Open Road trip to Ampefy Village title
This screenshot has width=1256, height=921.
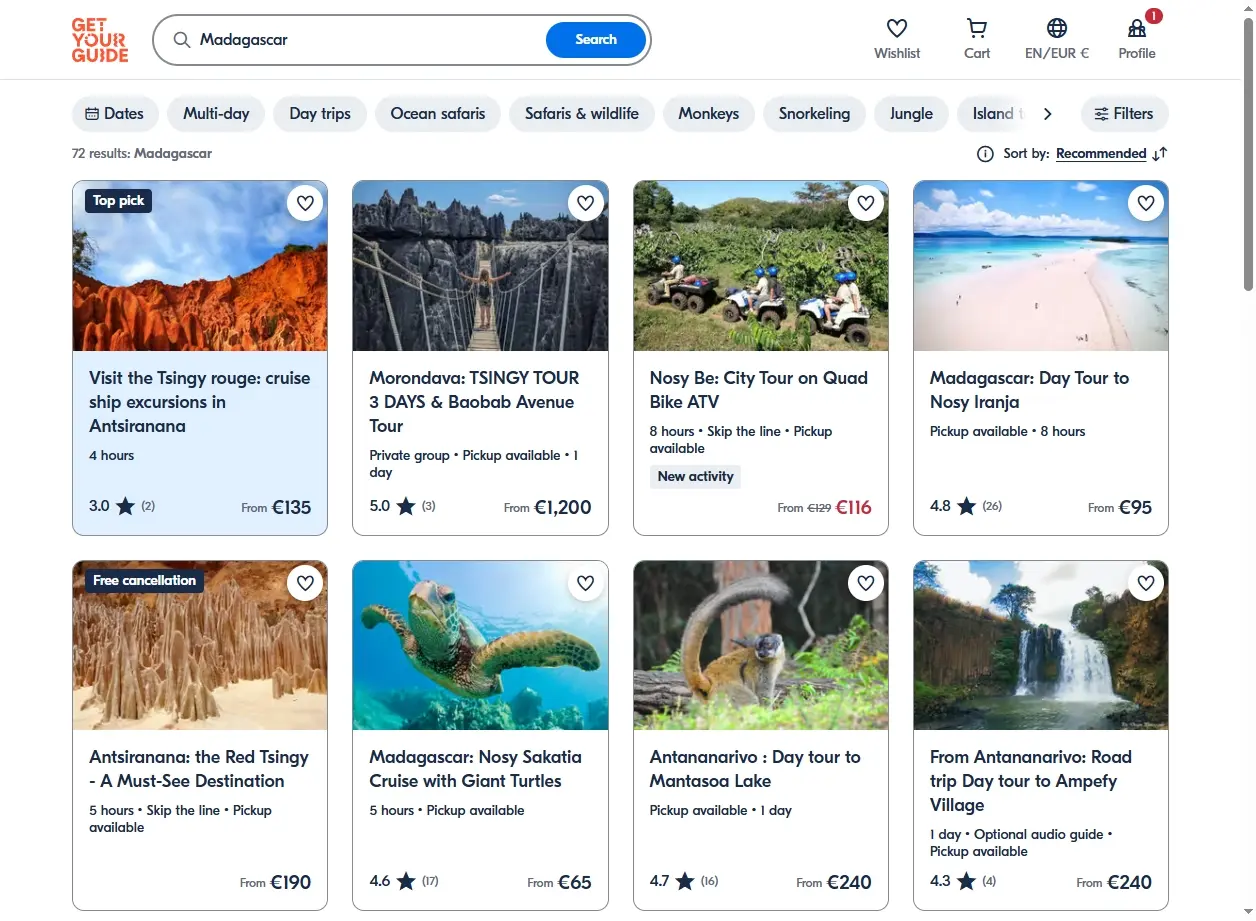click(1031, 781)
